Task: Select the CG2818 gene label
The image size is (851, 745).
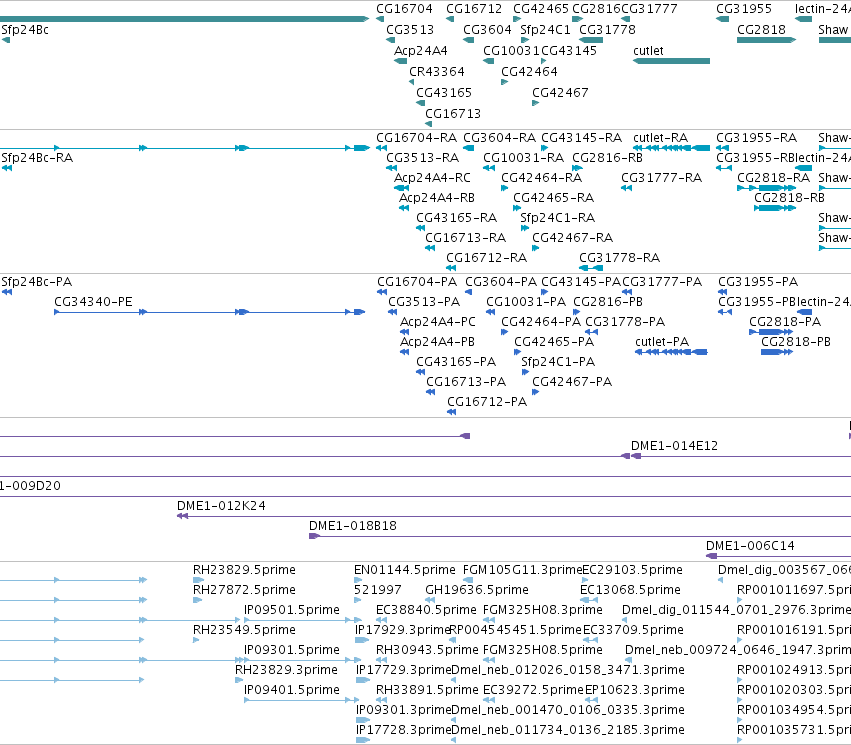Action: [761, 30]
